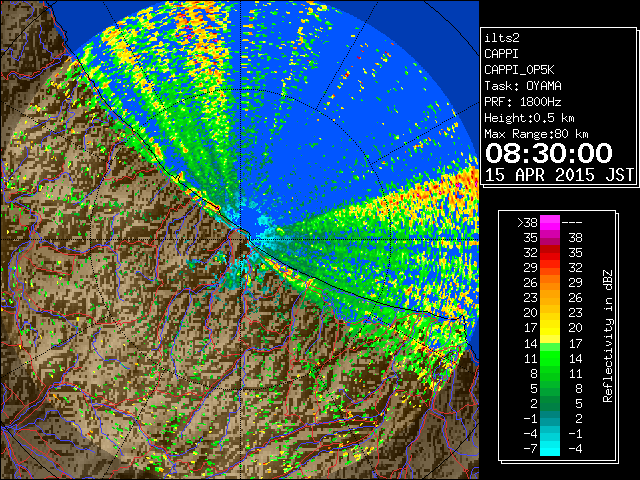Click the '>38' legend value label

click(x=527, y=223)
